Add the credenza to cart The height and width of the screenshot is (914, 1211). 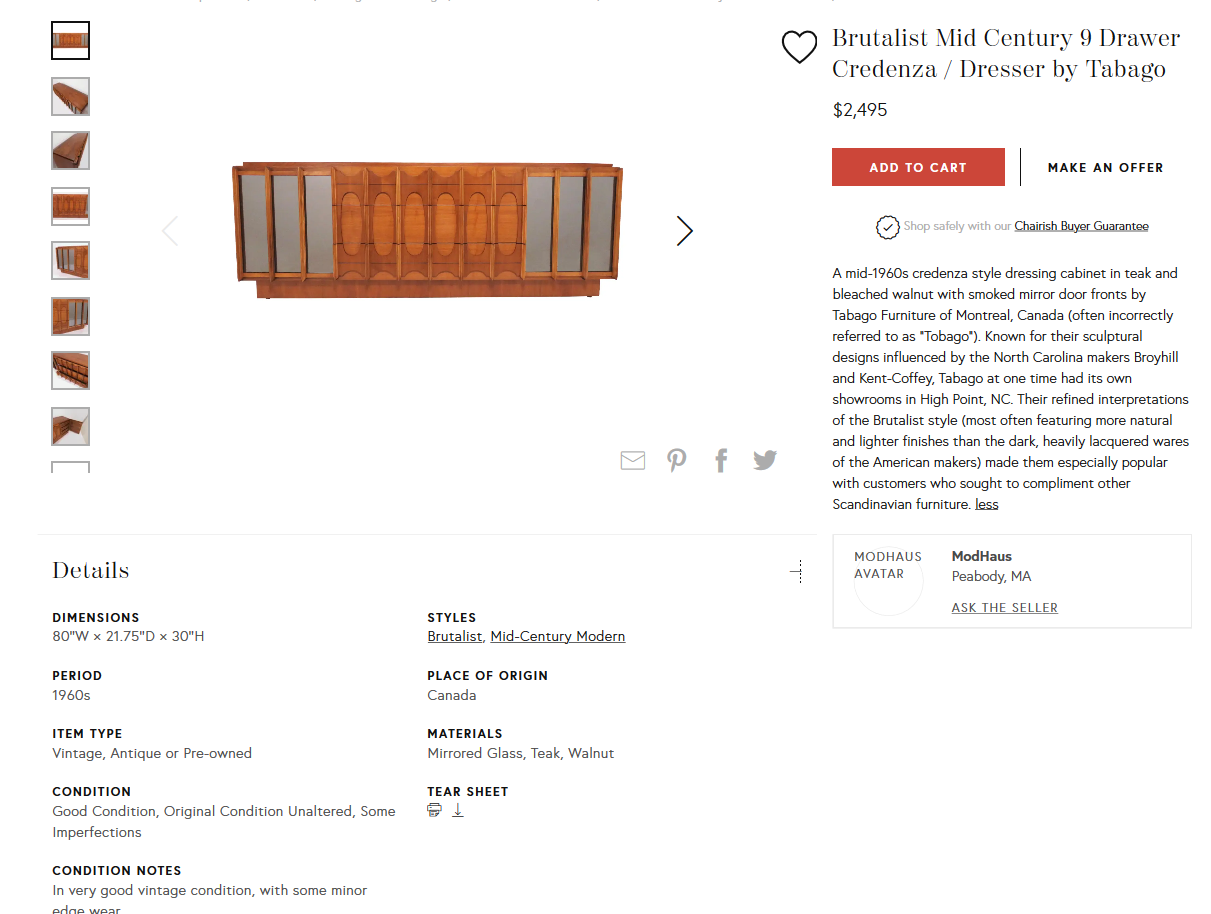coord(918,167)
